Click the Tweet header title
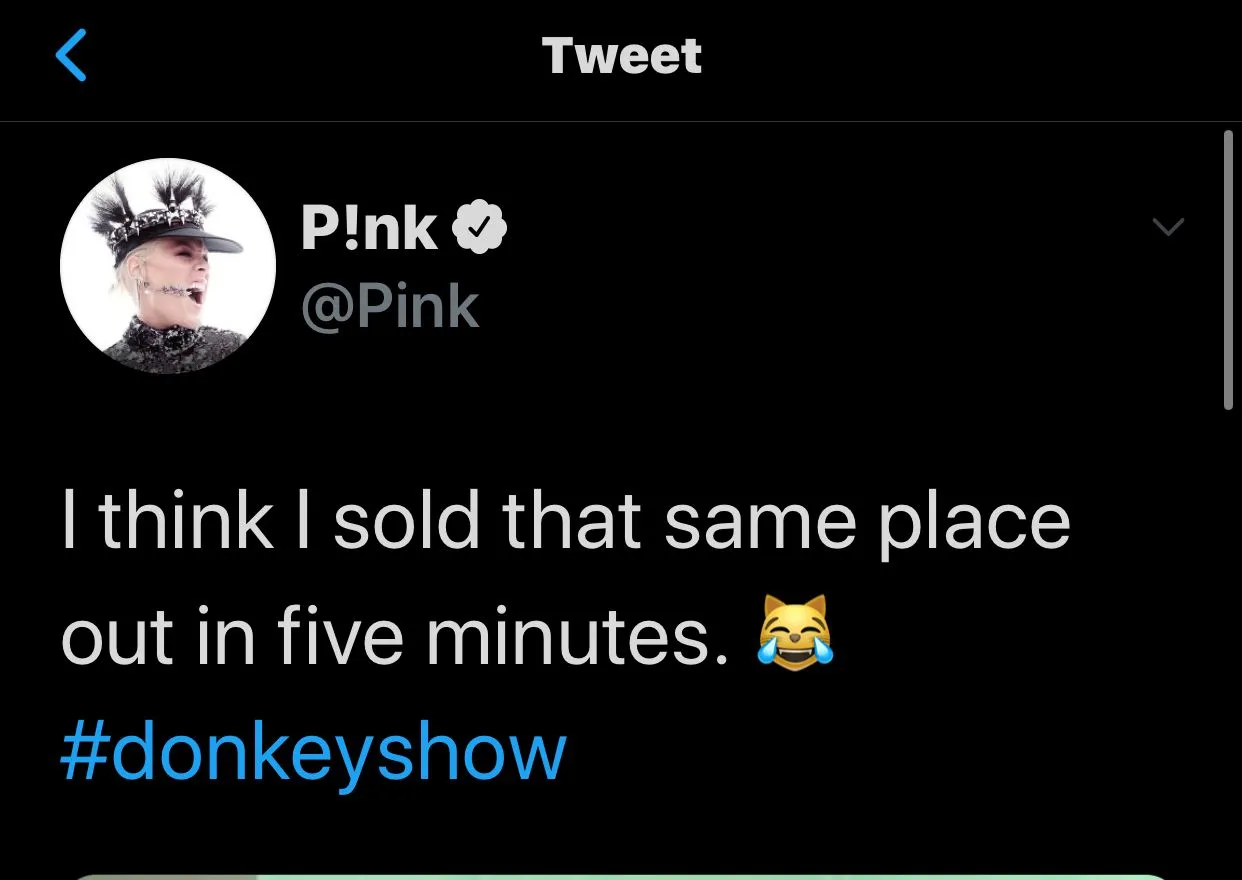The image size is (1242, 880). point(621,55)
